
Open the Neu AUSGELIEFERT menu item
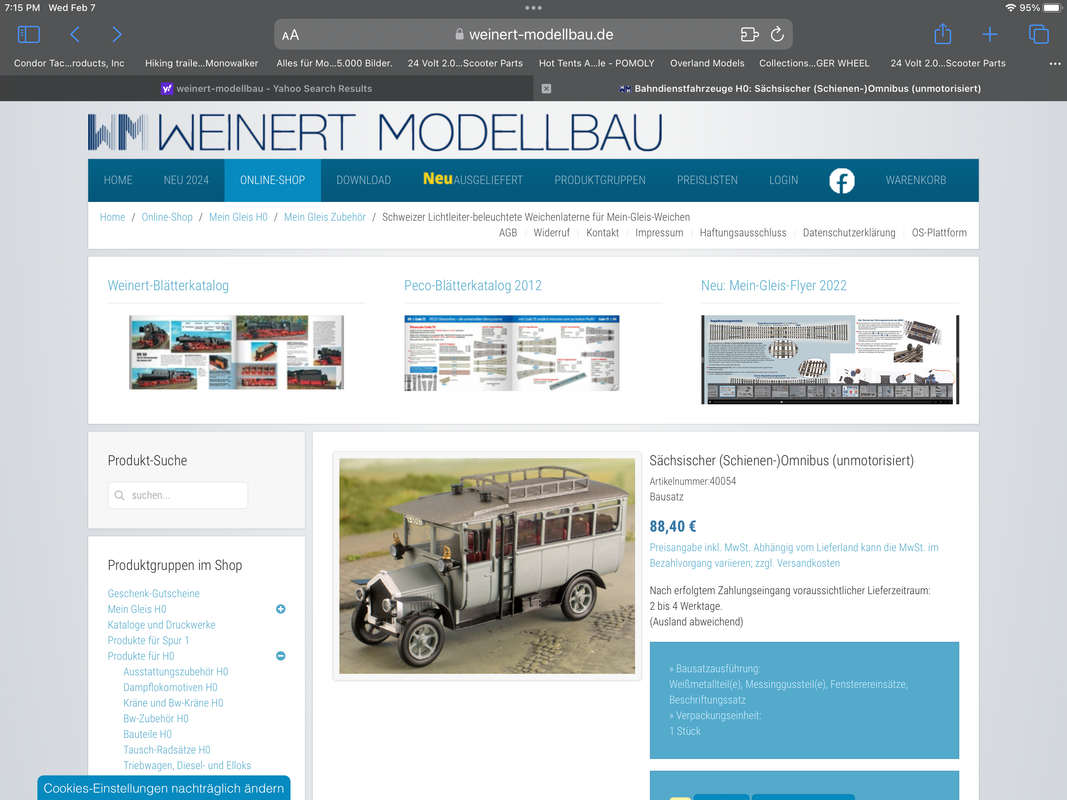[473, 180]
